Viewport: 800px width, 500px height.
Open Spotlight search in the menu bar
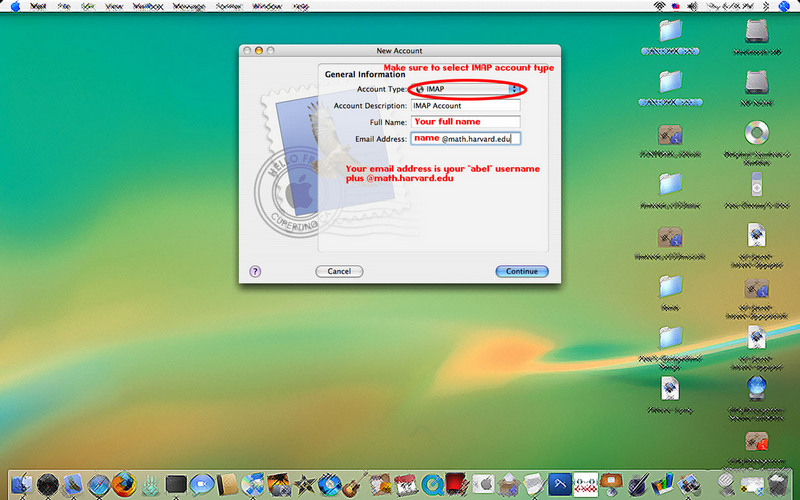pos(787,6)
